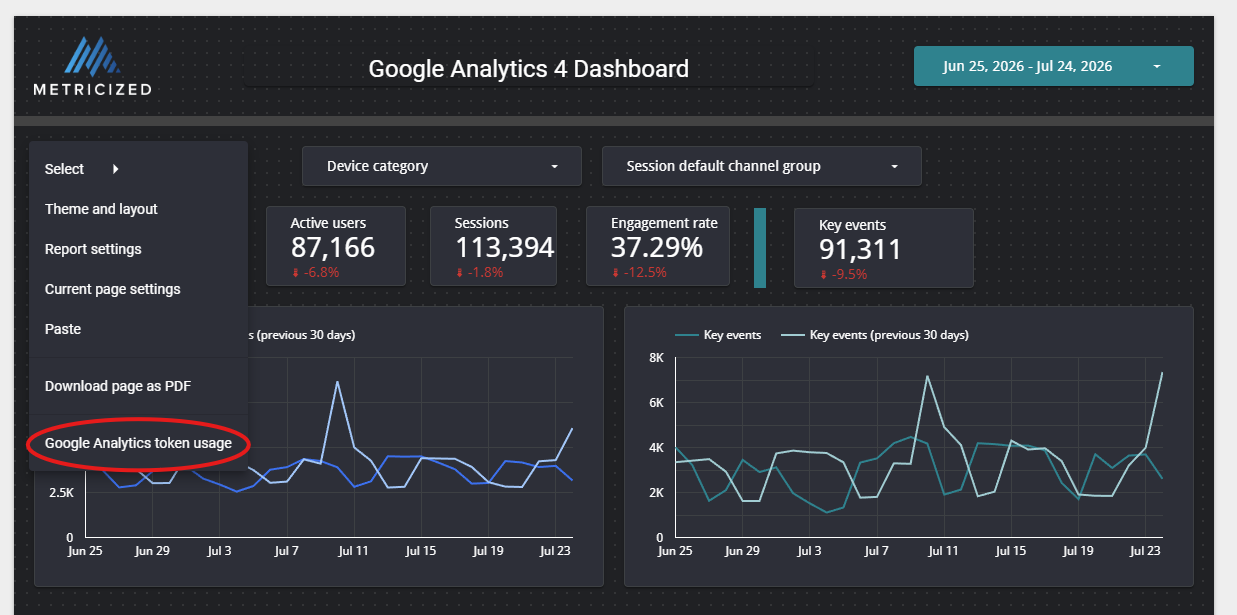Click the -1.8% change under Sessions
1237x615 pixels.
478,273
